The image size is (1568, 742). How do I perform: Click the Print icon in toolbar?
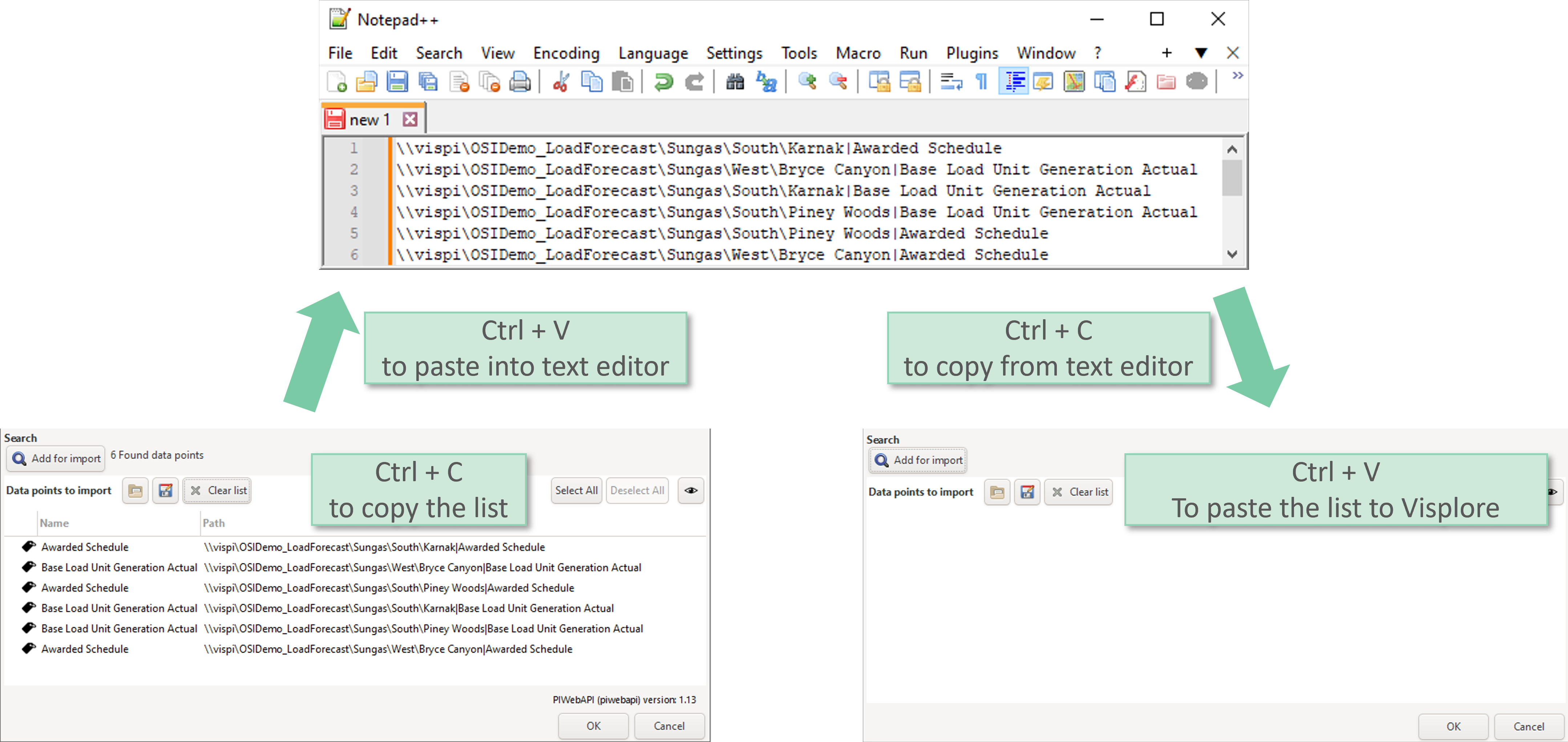tap(520, 82)
